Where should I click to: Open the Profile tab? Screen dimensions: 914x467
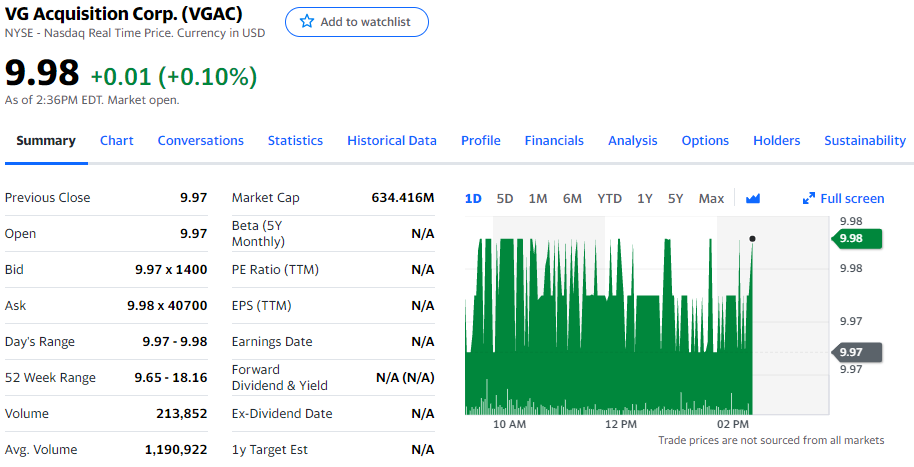tap(480, 141)
